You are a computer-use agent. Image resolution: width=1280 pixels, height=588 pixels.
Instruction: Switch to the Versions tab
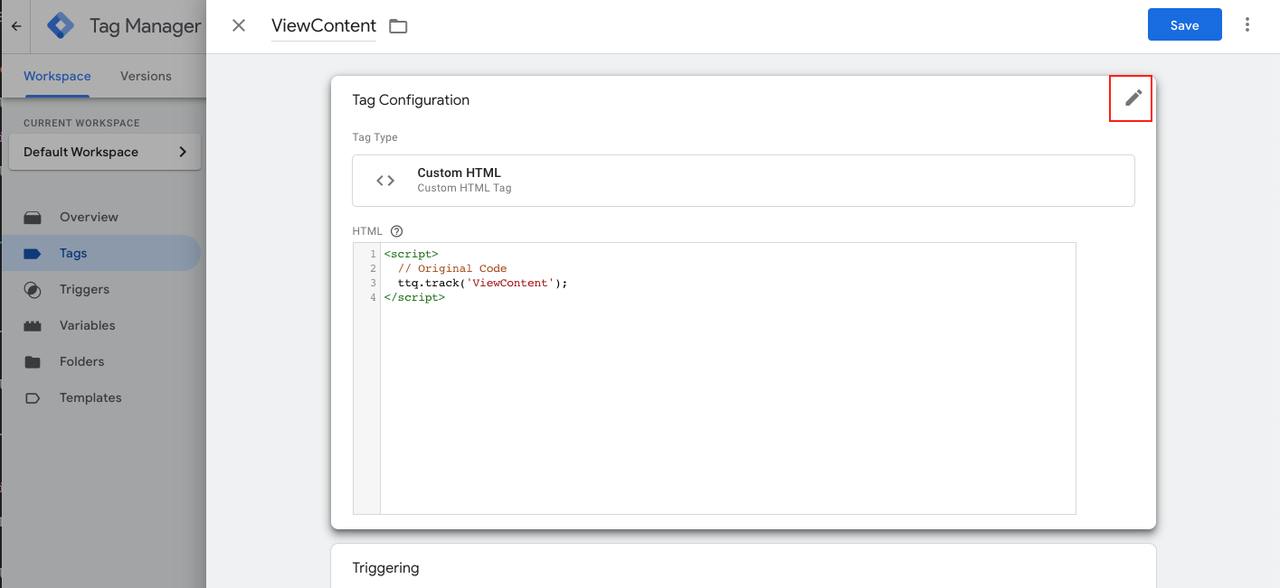pos(146,76)
